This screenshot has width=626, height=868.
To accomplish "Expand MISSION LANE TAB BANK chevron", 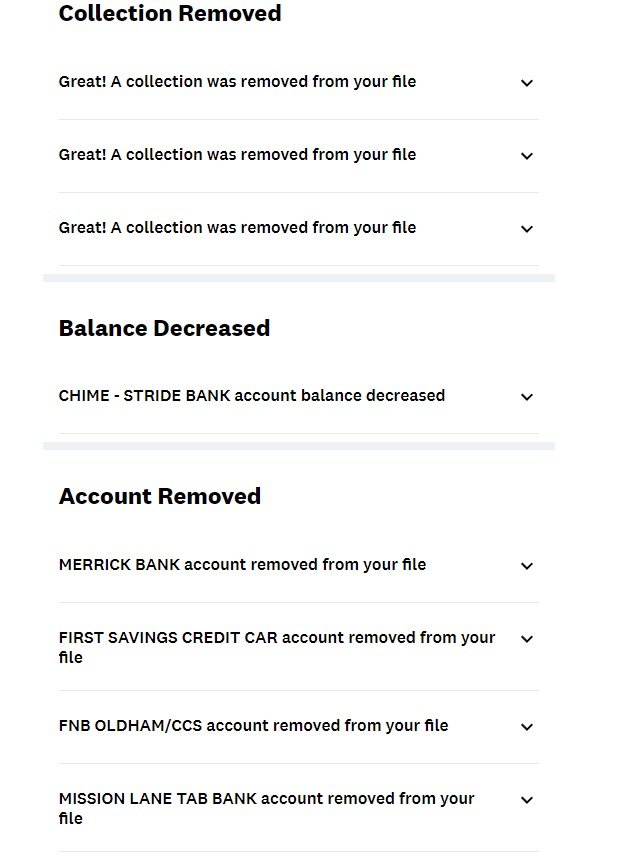I will [x=527, y=800].
